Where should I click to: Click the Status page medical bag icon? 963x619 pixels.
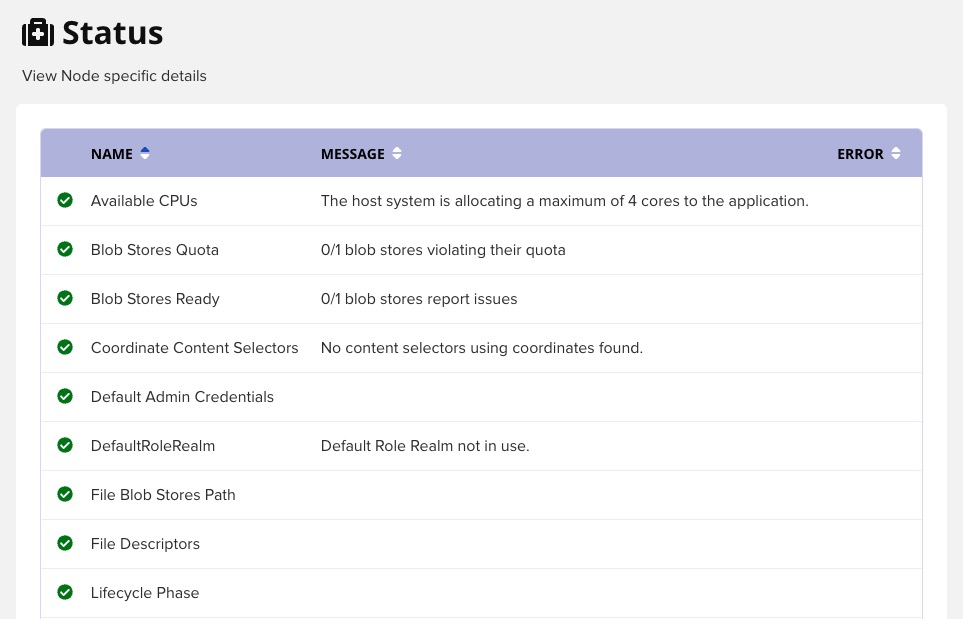coord(38,31)
